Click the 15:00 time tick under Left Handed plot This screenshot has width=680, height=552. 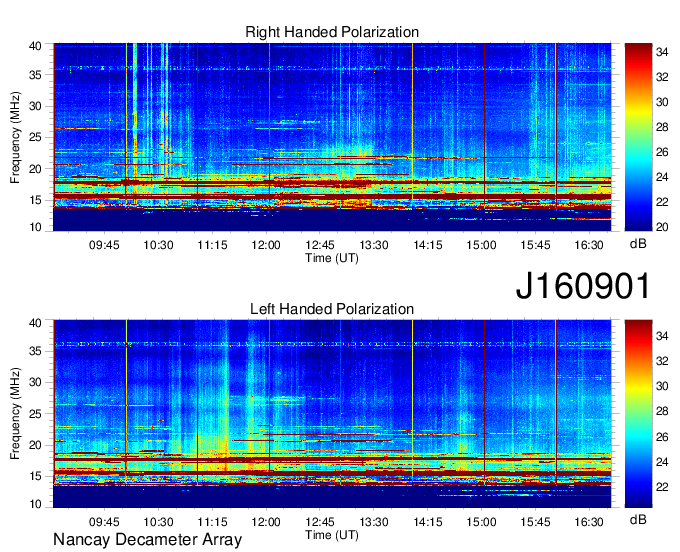pos(481,522)
